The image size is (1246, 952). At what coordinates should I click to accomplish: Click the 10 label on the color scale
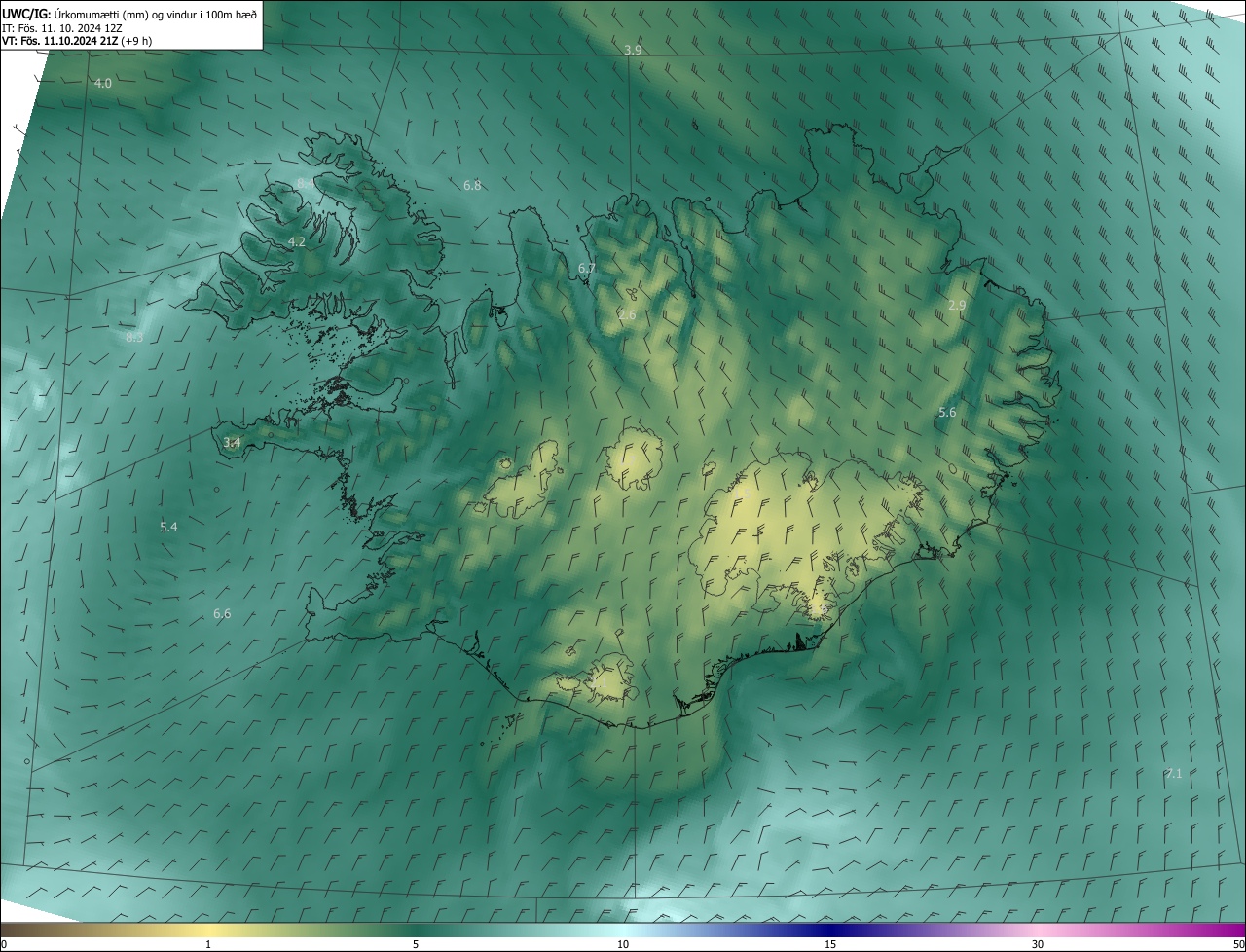tap(623, 944)
